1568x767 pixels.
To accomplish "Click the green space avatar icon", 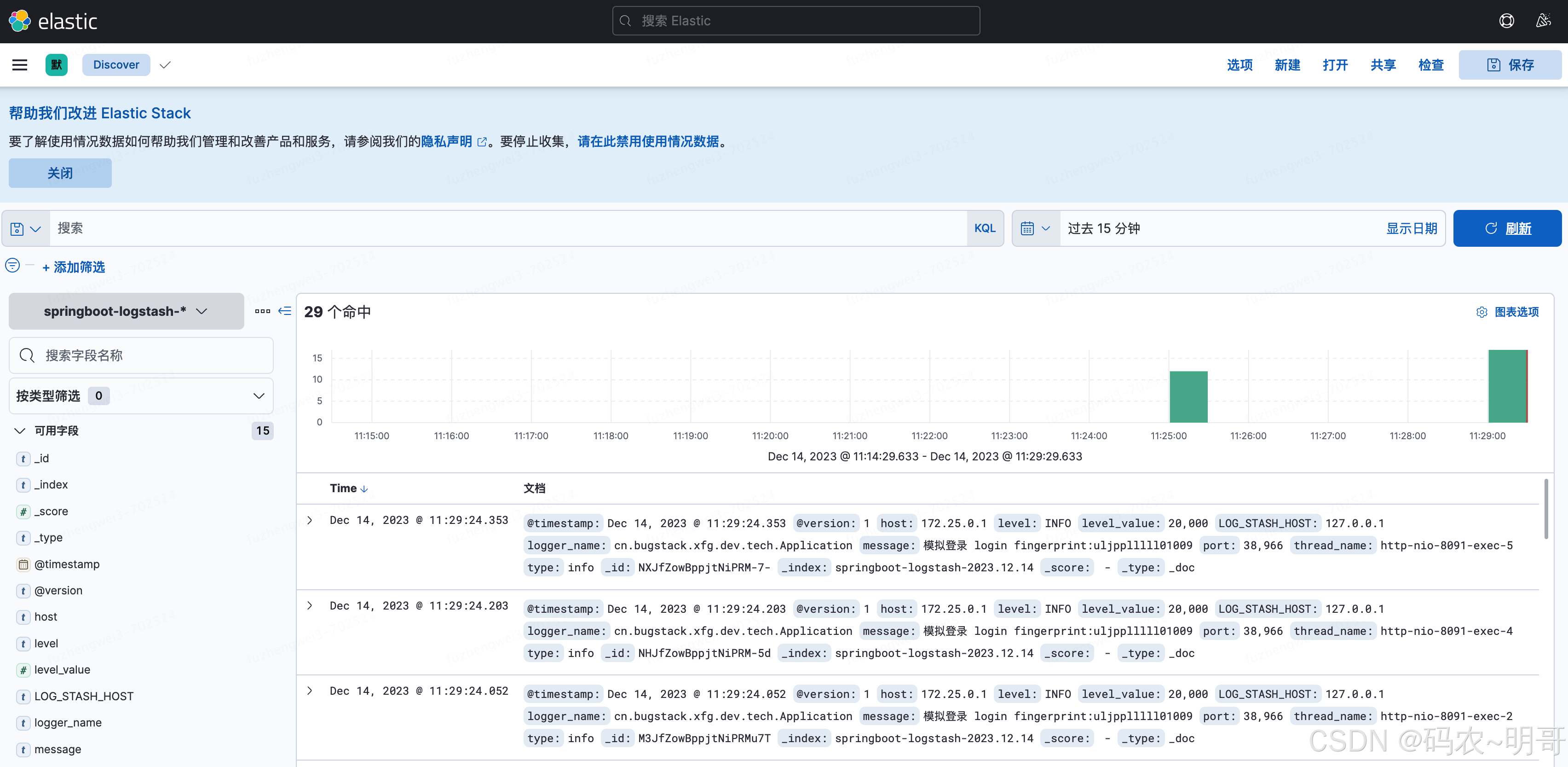I will click(x=57, y=64).
